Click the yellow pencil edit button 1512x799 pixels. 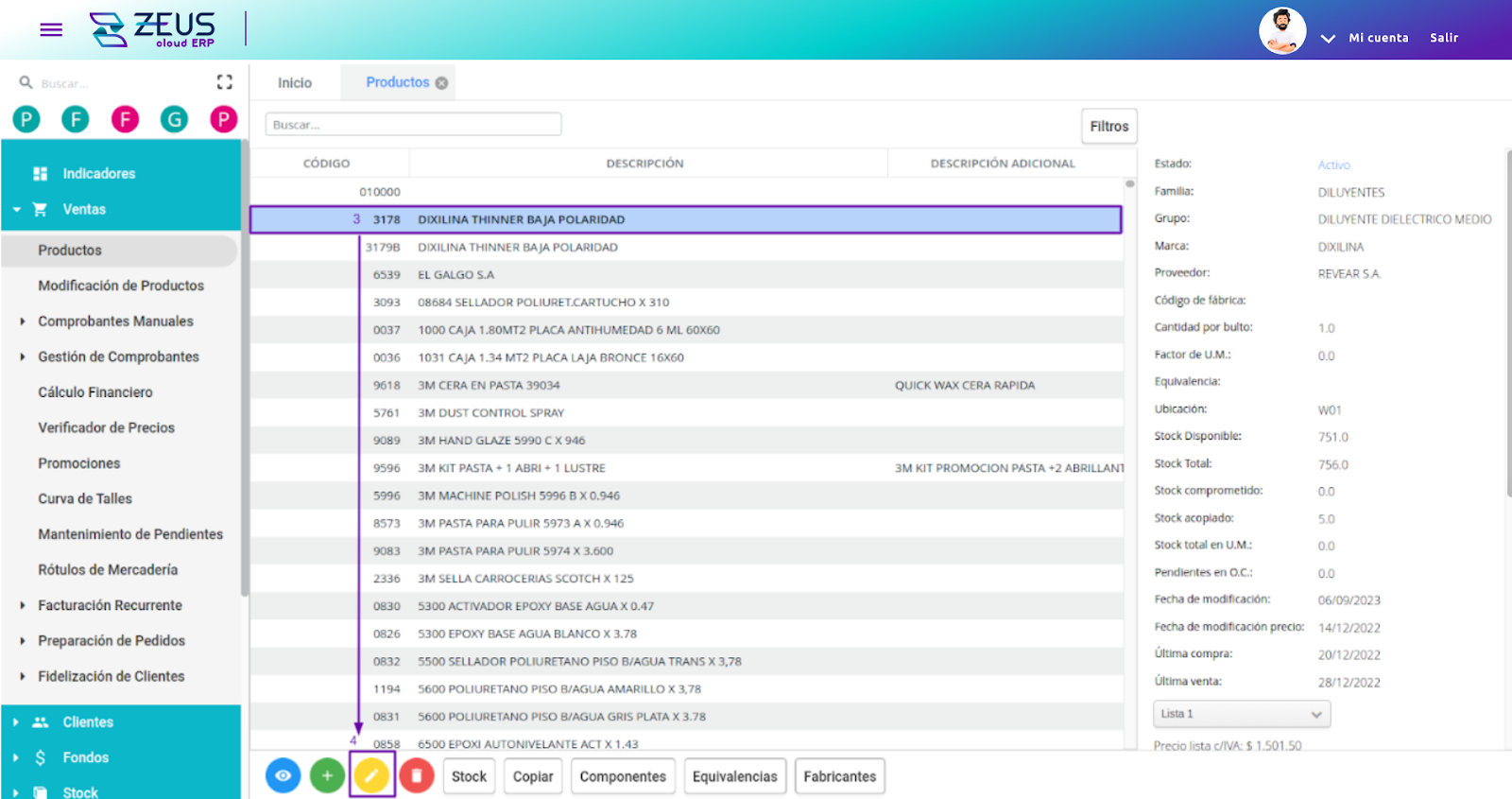(x=371, y=776)
